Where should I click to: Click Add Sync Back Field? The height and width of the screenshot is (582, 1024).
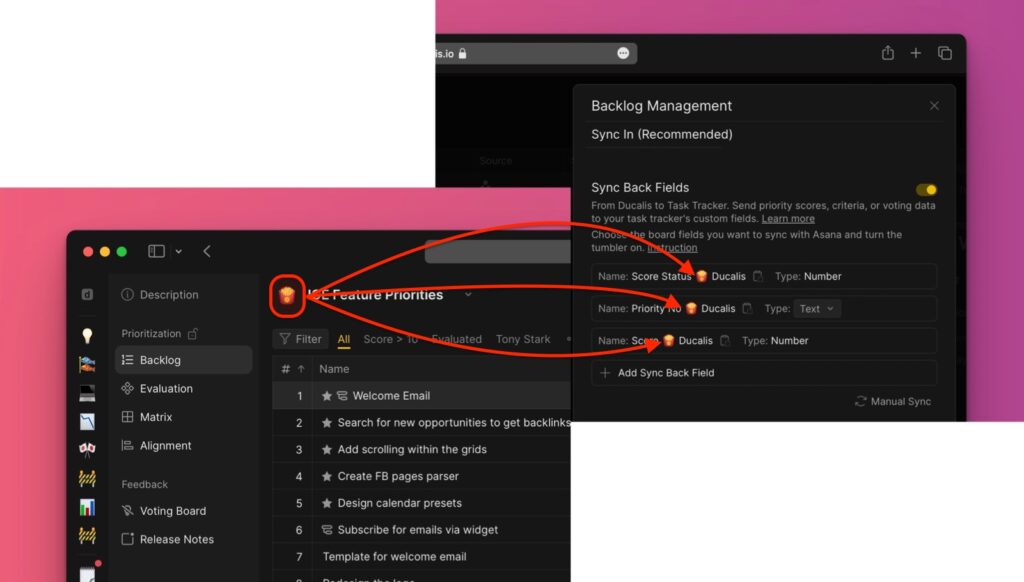click(764, 373)
